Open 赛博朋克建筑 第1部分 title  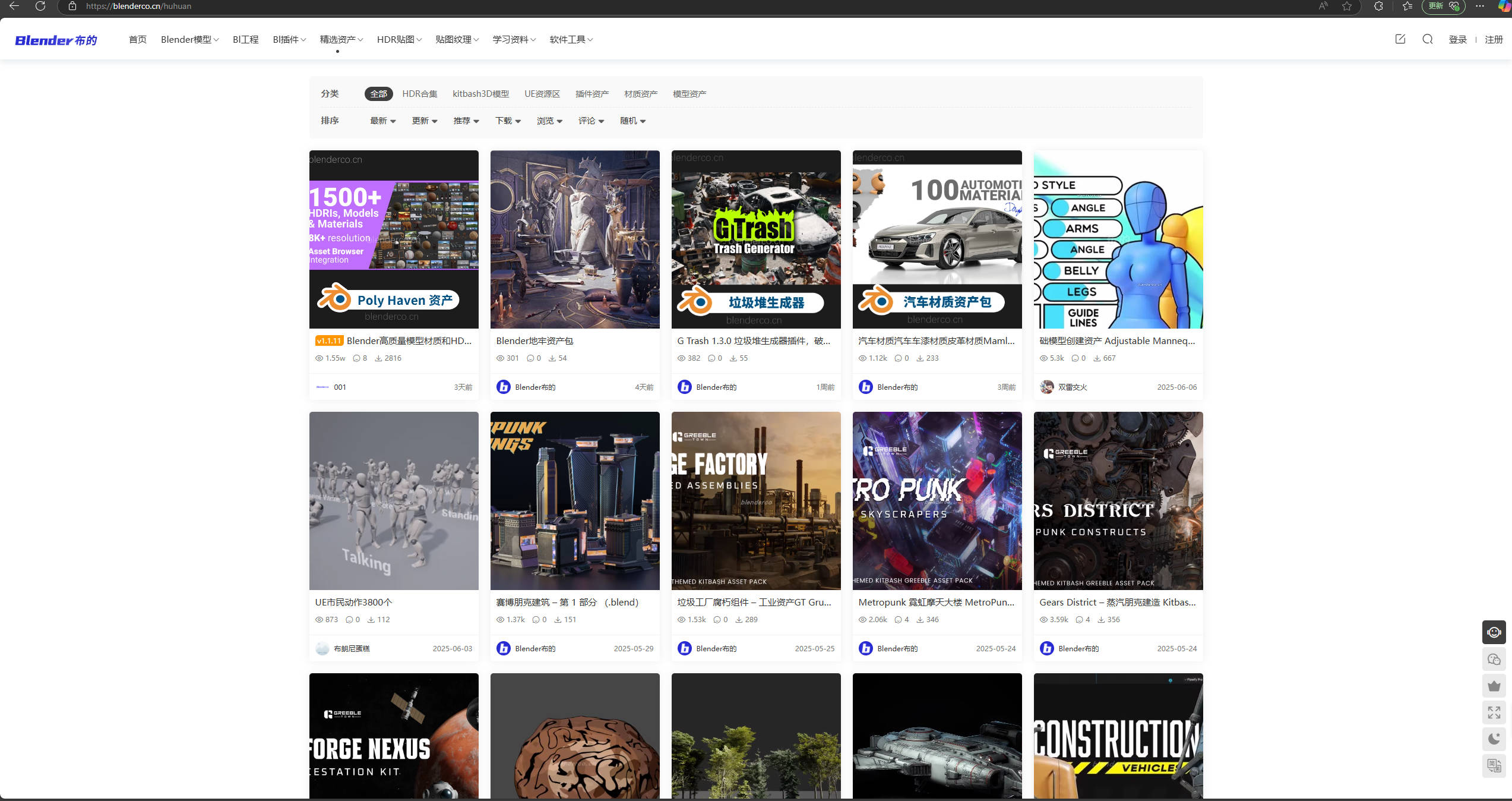pos(567,602)
